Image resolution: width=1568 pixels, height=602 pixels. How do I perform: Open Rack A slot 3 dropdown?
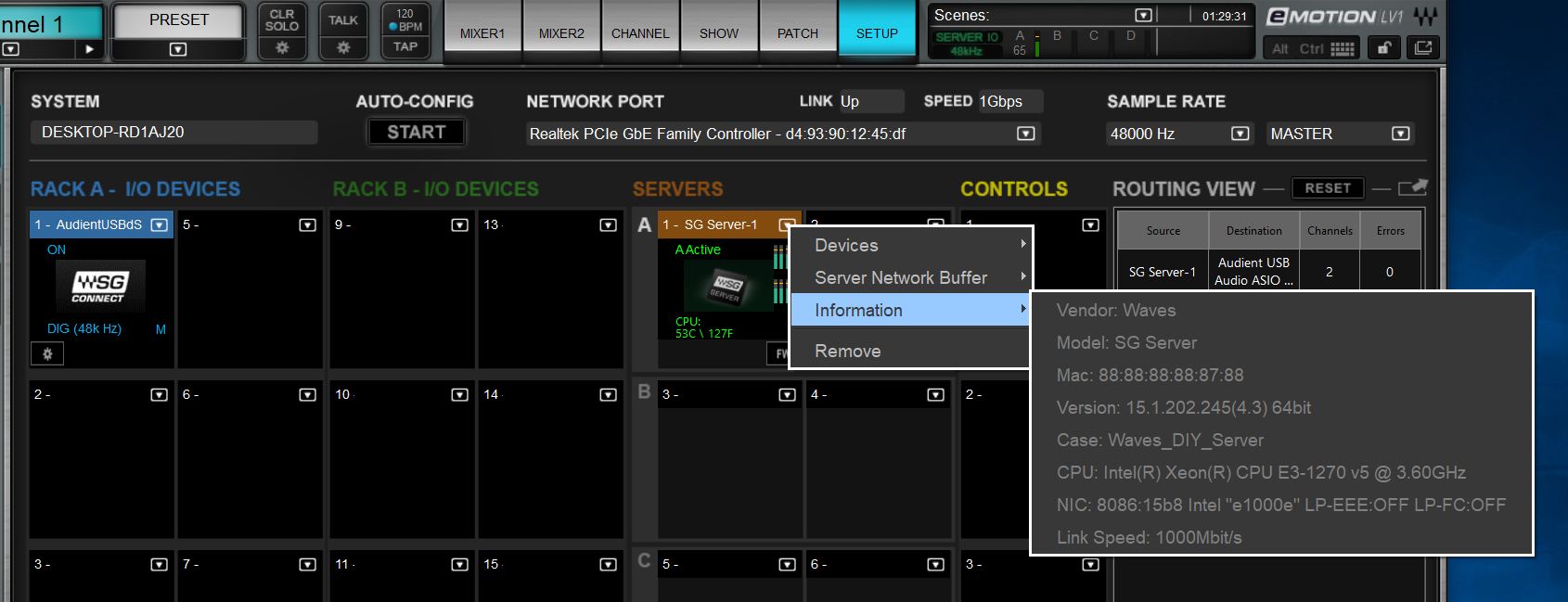pyautogui.click(x=159, y=564)
